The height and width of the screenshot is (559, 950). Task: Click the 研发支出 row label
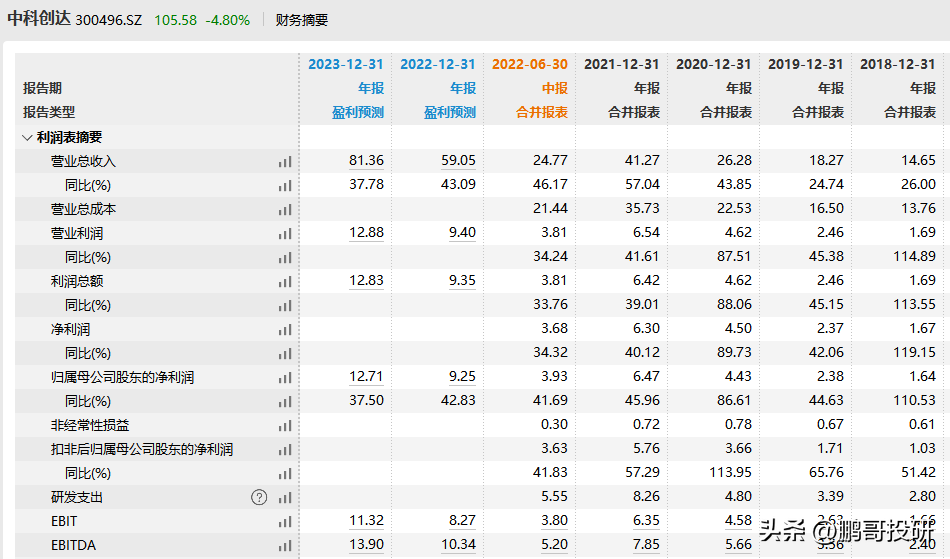point(77,498)
